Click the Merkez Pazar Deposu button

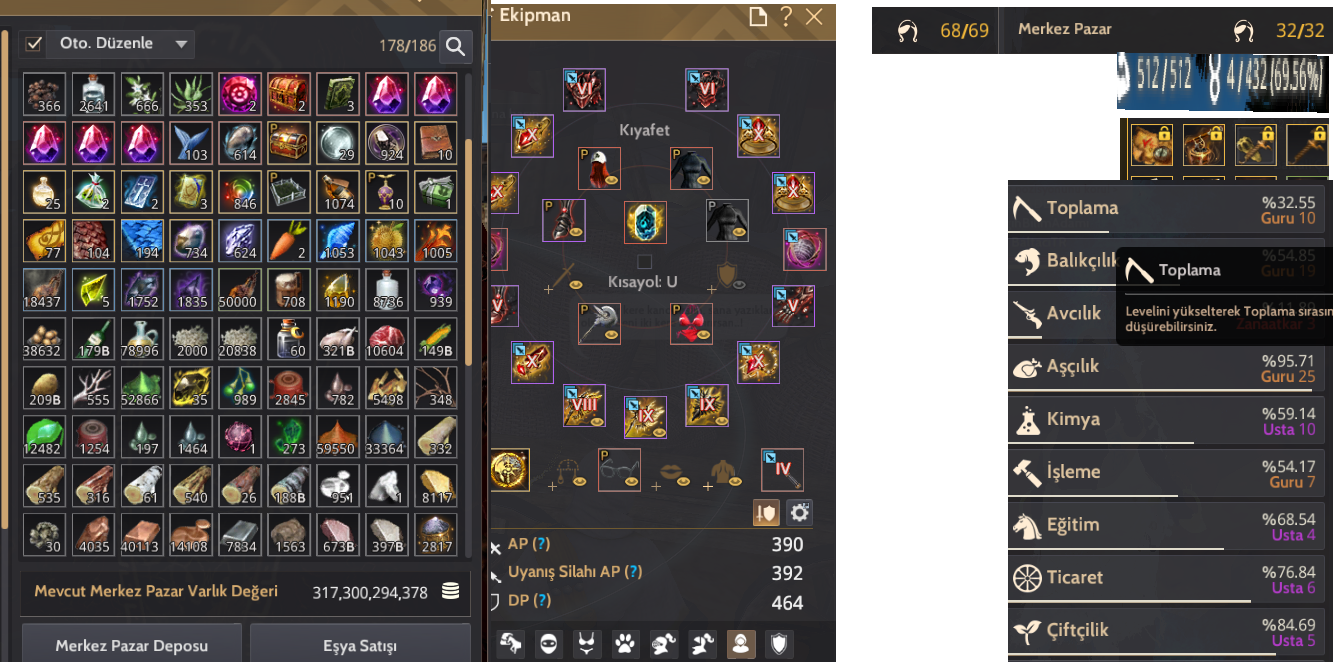(132, 644)
